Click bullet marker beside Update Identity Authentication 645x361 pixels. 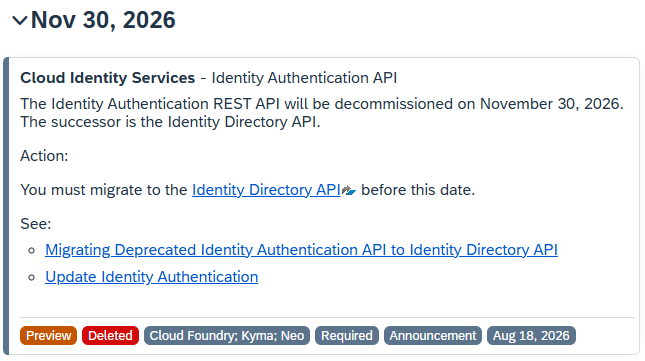point(32,278)
